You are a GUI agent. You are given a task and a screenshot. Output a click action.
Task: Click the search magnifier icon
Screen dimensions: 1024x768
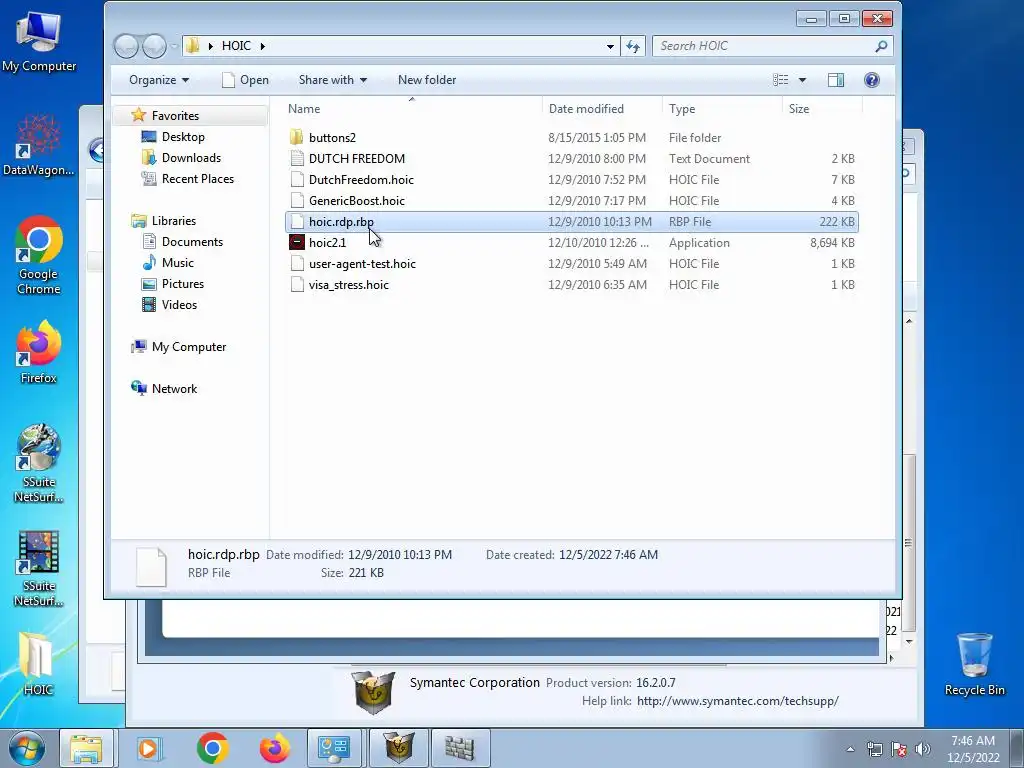(x=881, y=46)
